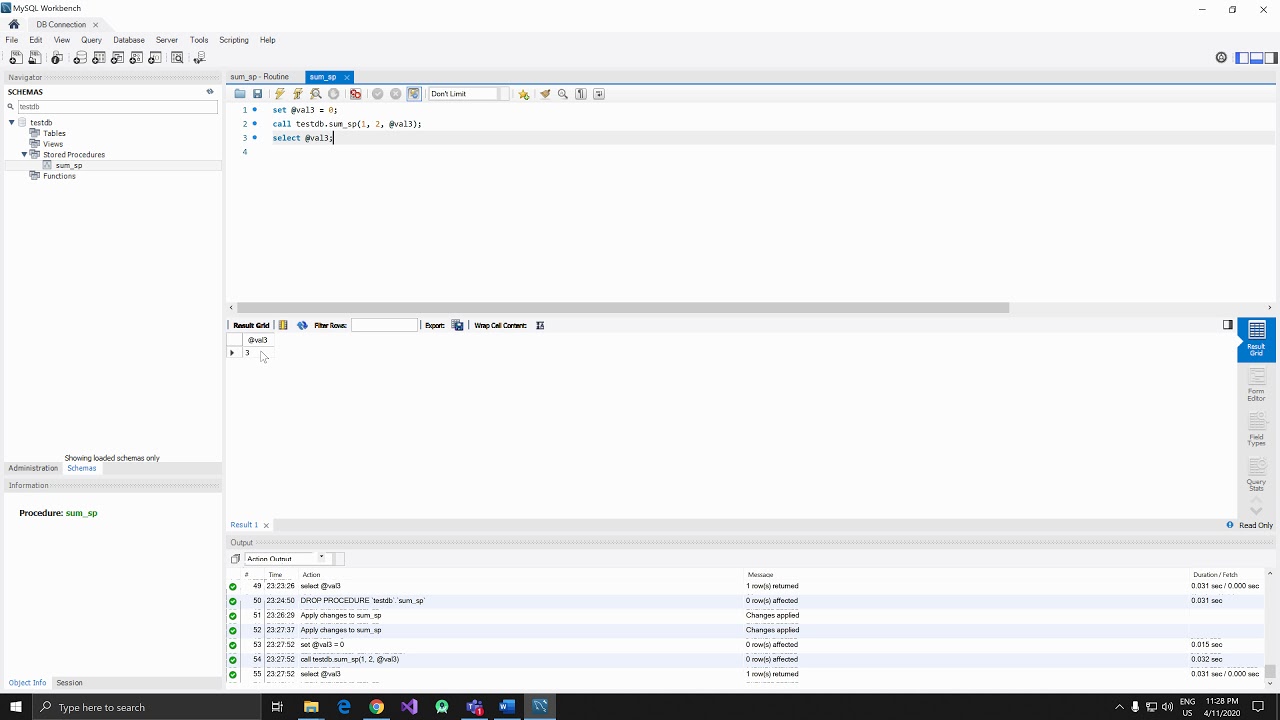Toggle the left sidebar panel visibility
This screenshot has height=720, width=1280.
point(1242,58)
